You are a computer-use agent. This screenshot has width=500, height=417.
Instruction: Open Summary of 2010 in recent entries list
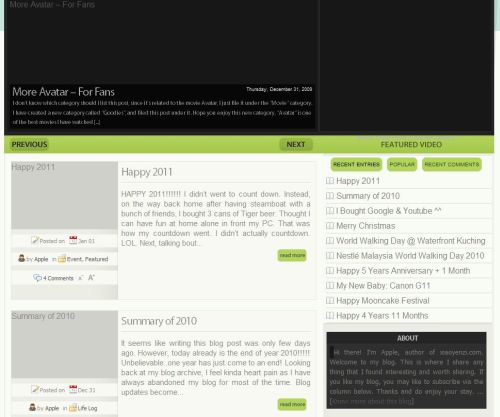coord(368,196)
